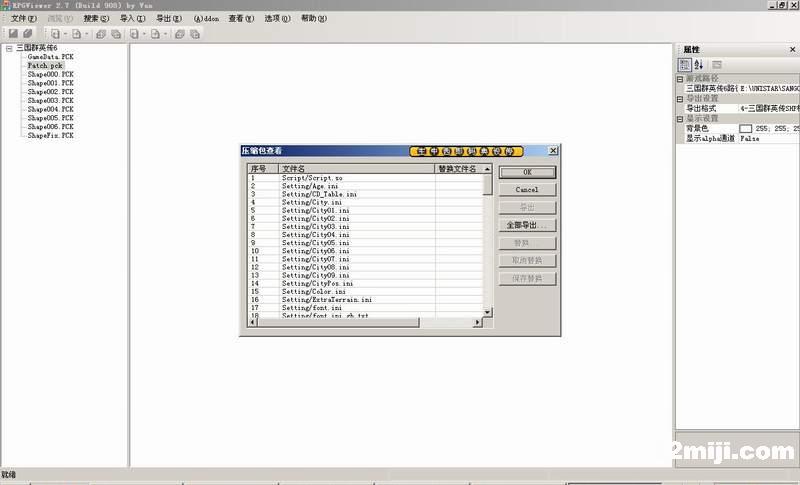800x485 pixels.
Task: Click the 替换文件名 column header
Action: pyautogui.click(x=459, y=169)
